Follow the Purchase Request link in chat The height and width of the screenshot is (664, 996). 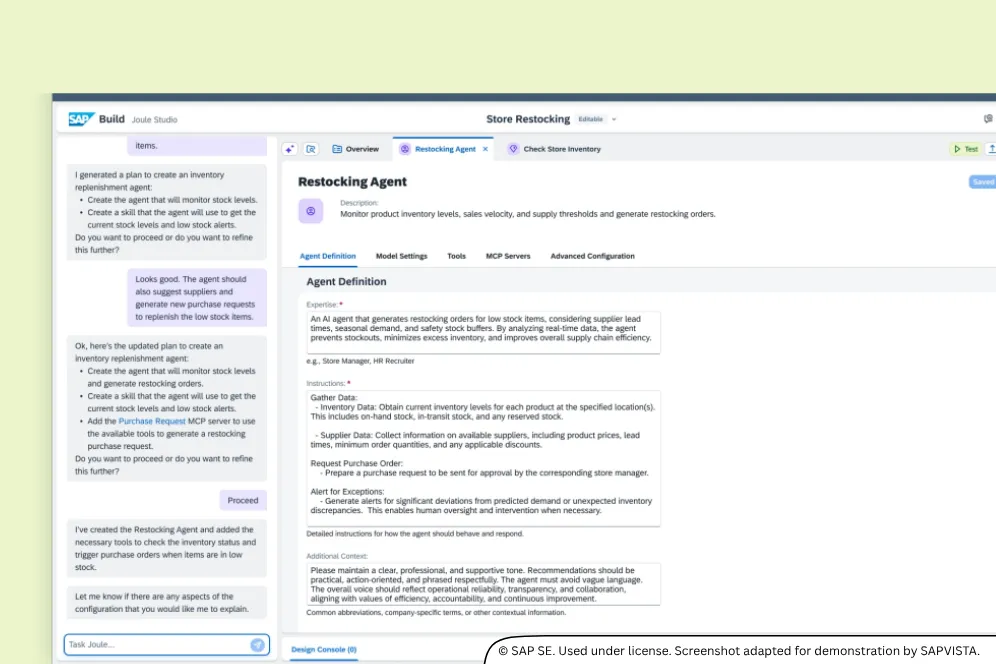[152, 421]
